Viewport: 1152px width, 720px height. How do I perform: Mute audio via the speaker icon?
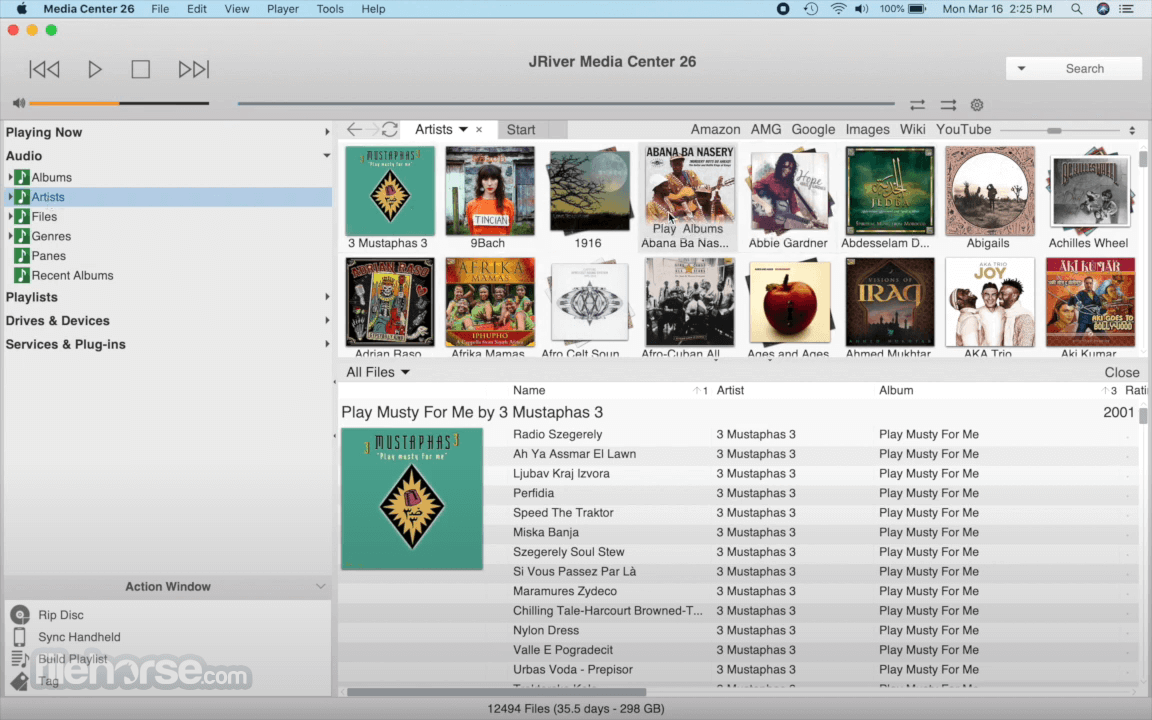click(19, 103)
